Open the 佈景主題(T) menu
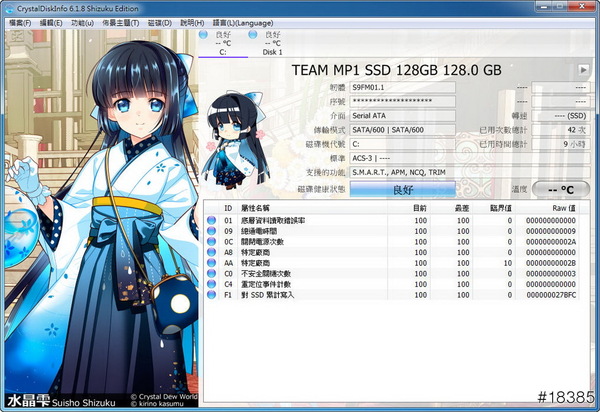Image resolution: width=600 pixels, height=412 pixels. coord(119,21)
